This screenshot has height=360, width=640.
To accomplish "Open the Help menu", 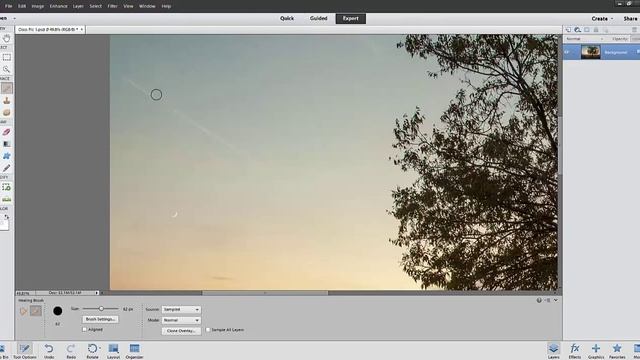I will pyautogui.click(x=166, y=6).
